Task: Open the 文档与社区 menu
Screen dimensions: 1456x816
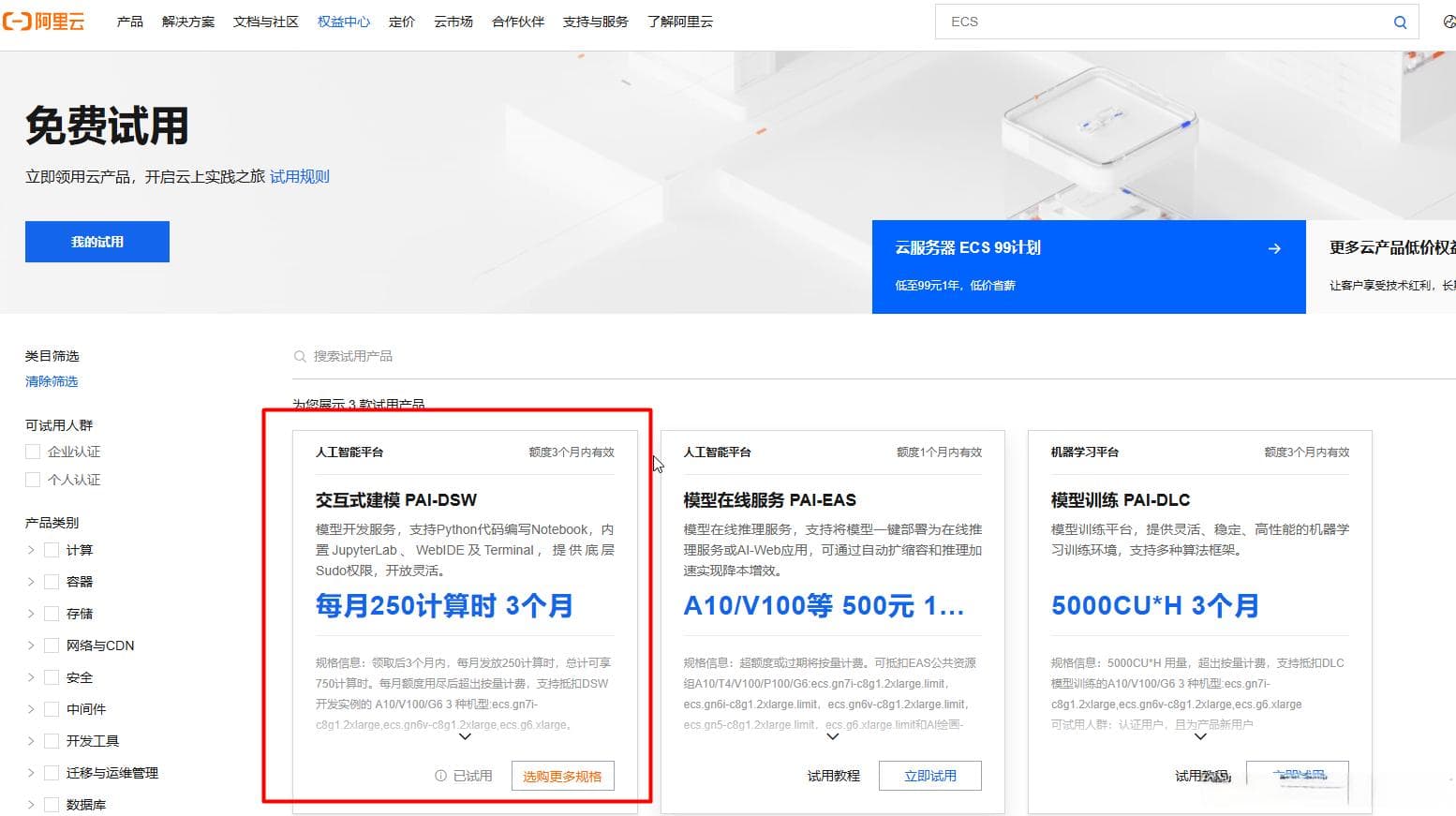Action: (x=266, y=22)
